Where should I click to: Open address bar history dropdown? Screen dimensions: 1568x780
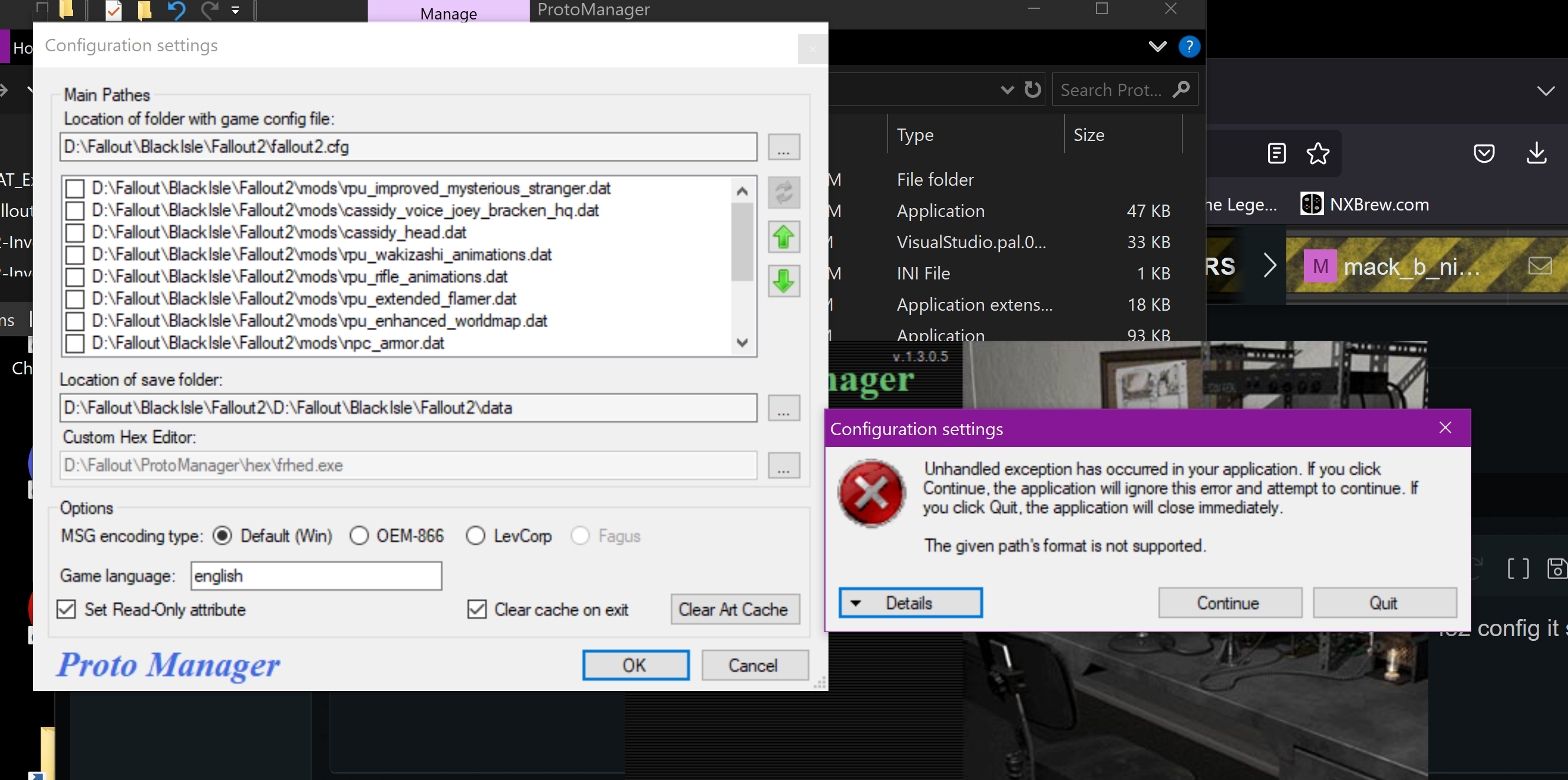(x=1008, y=90)
